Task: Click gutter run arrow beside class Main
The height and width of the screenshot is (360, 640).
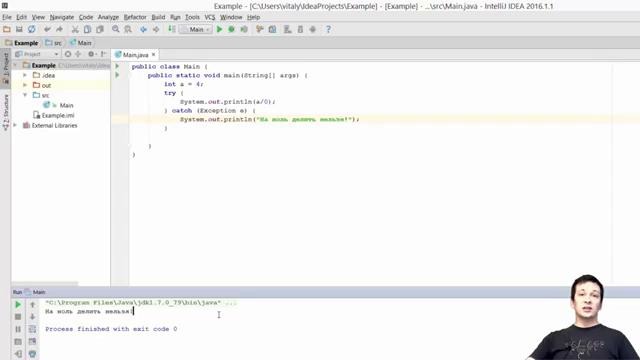Action: 117,66
